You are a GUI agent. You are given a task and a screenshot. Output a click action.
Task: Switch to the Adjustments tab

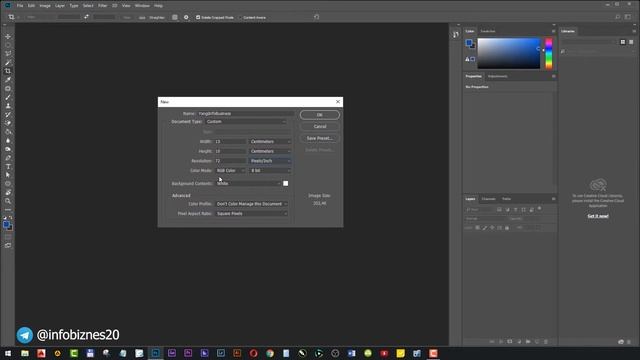click(x=498, y=76)
